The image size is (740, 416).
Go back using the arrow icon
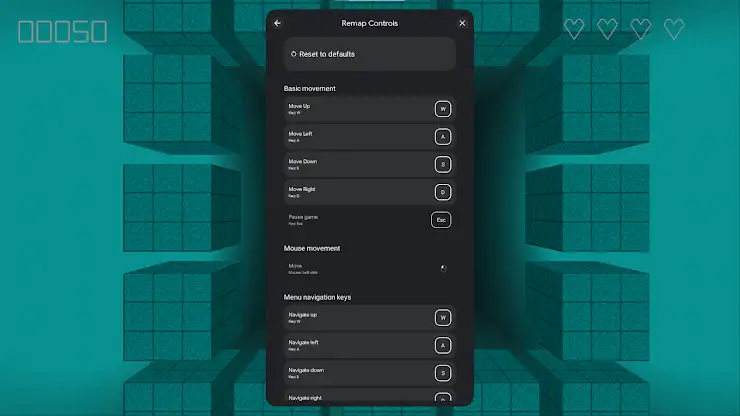point(278,23)
